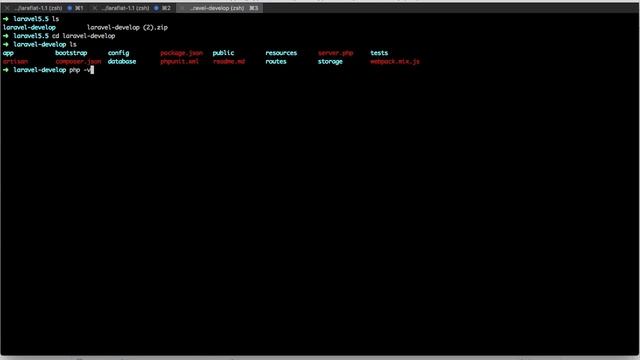The width and height of the screenshot is (640, 360).
Task: Select the ravel-develop (zsh) tab labeled ⌘3
Action: 220,8
